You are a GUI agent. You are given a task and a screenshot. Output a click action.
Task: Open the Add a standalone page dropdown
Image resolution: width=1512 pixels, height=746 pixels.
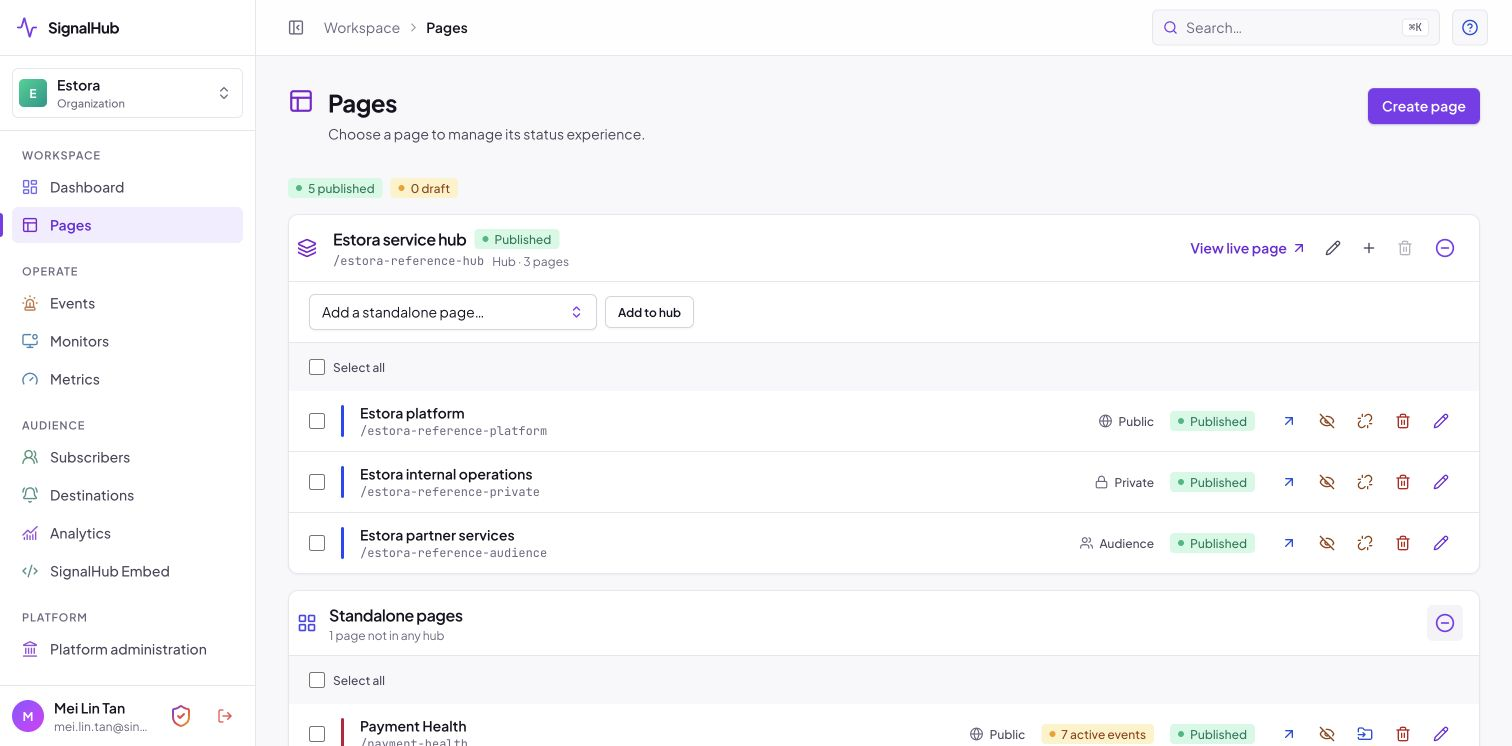(453, 312)
